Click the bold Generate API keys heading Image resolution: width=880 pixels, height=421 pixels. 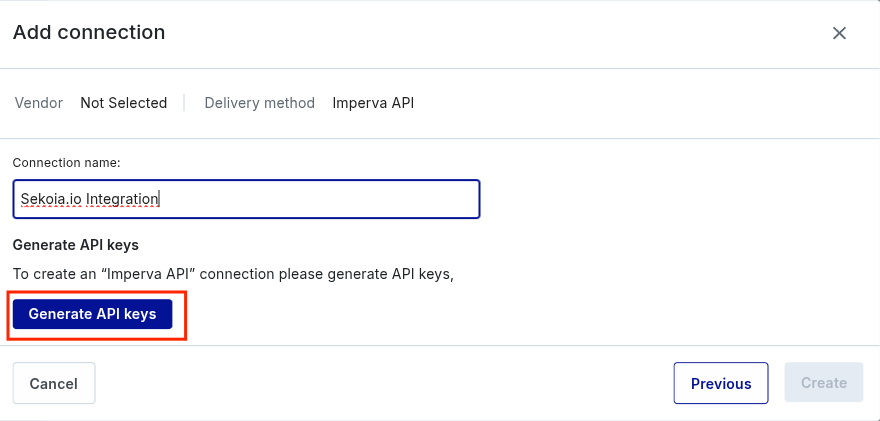coord(75,245)
